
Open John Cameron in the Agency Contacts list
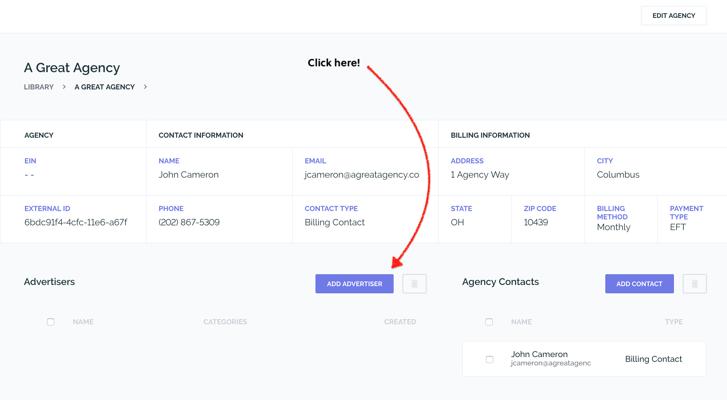(539, 354)
